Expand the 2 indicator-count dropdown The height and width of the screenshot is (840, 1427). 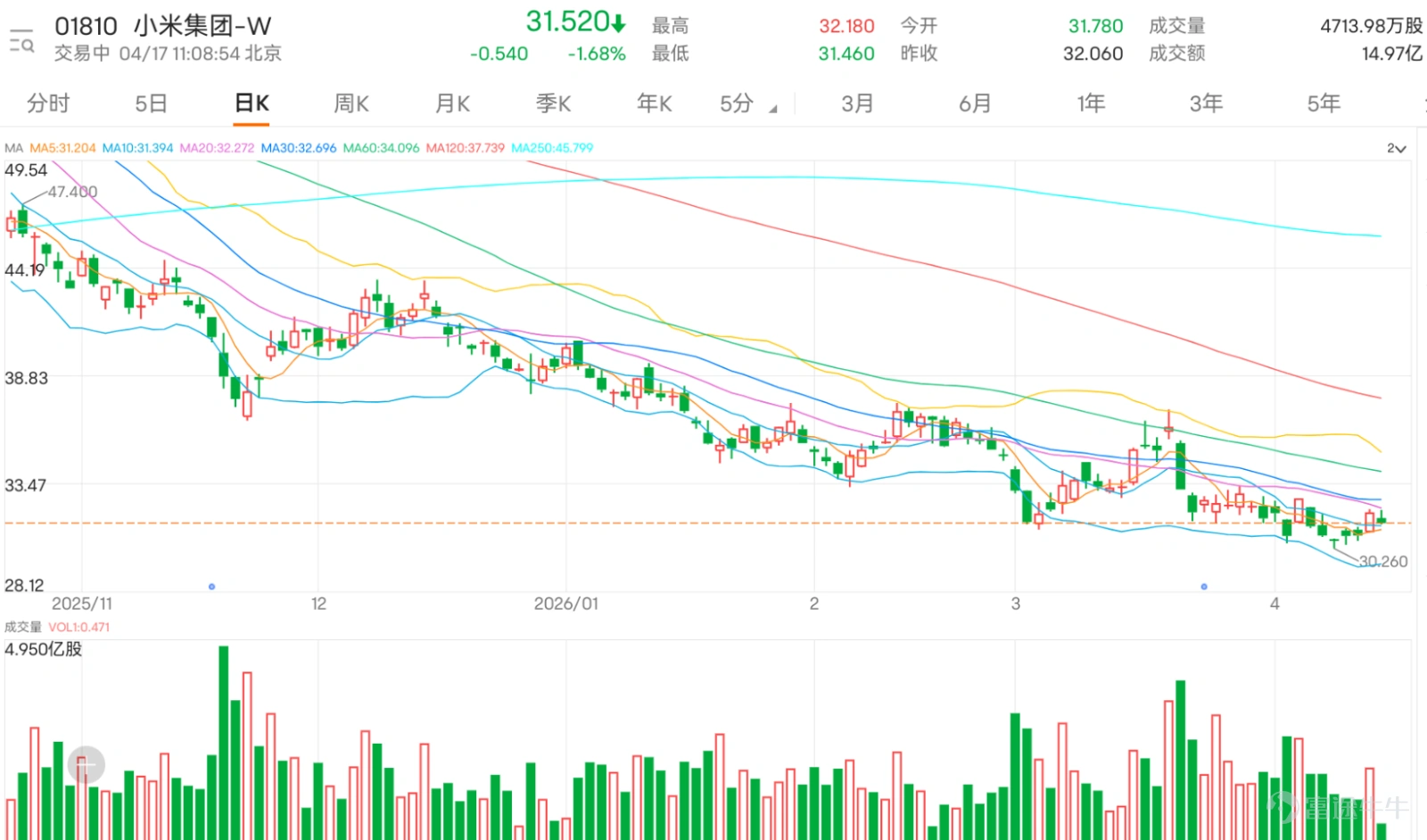point(1397,148)
